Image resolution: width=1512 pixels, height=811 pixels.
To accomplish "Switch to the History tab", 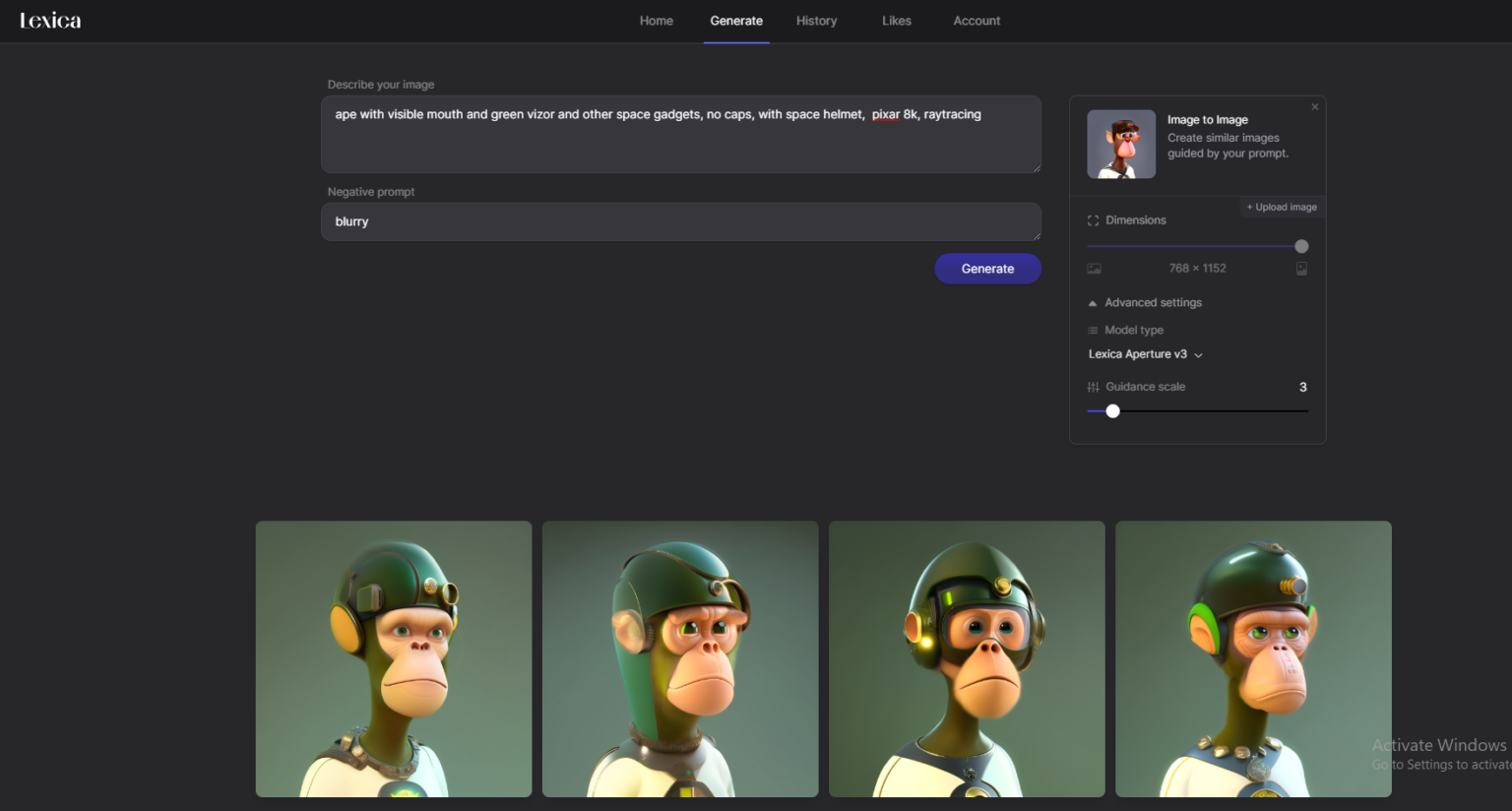I will click(x=816, y=21).
